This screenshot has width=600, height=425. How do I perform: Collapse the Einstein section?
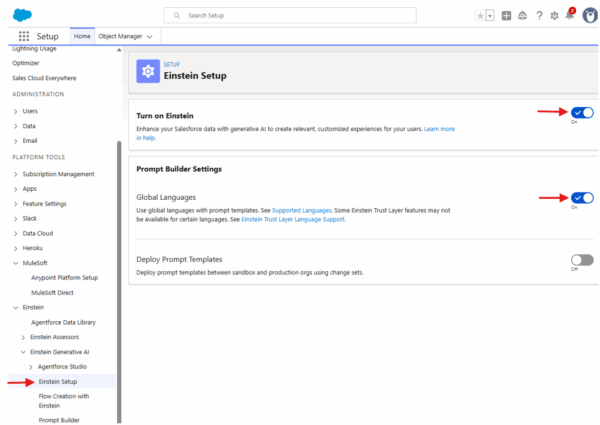point(16,308)
